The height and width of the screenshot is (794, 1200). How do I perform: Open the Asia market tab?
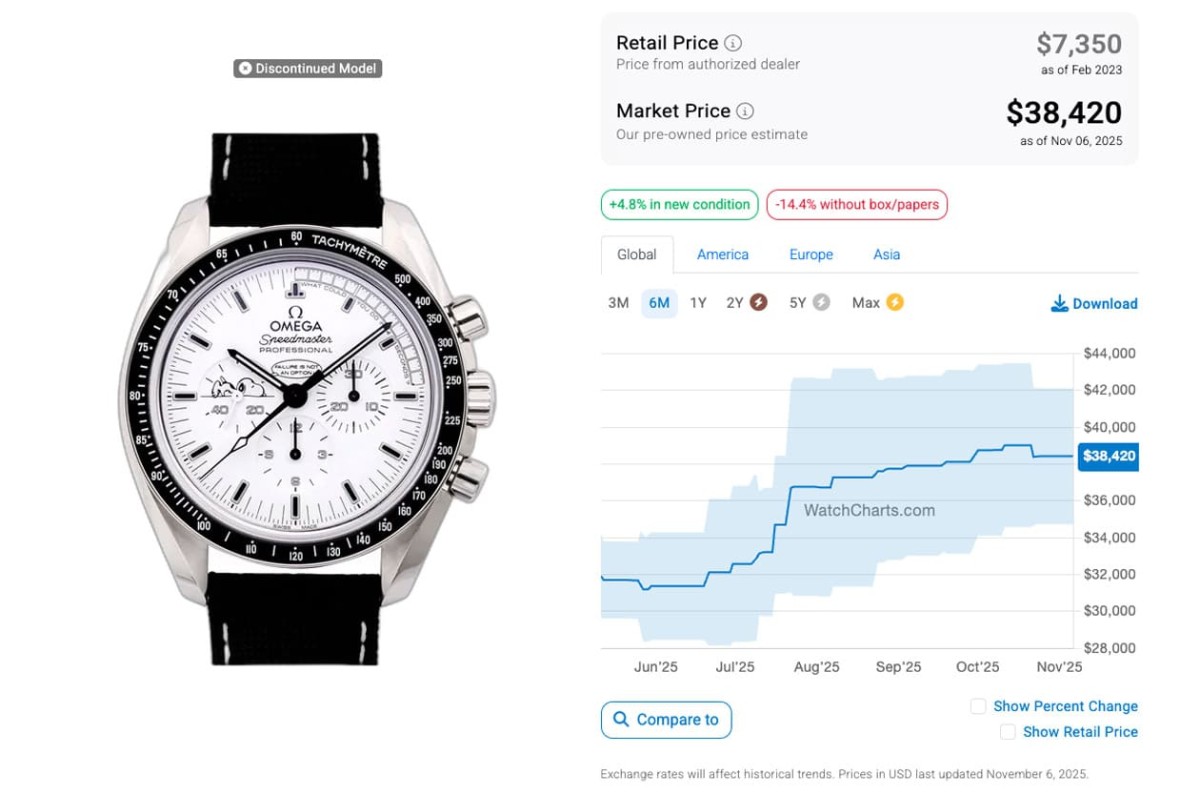[886, 254]
